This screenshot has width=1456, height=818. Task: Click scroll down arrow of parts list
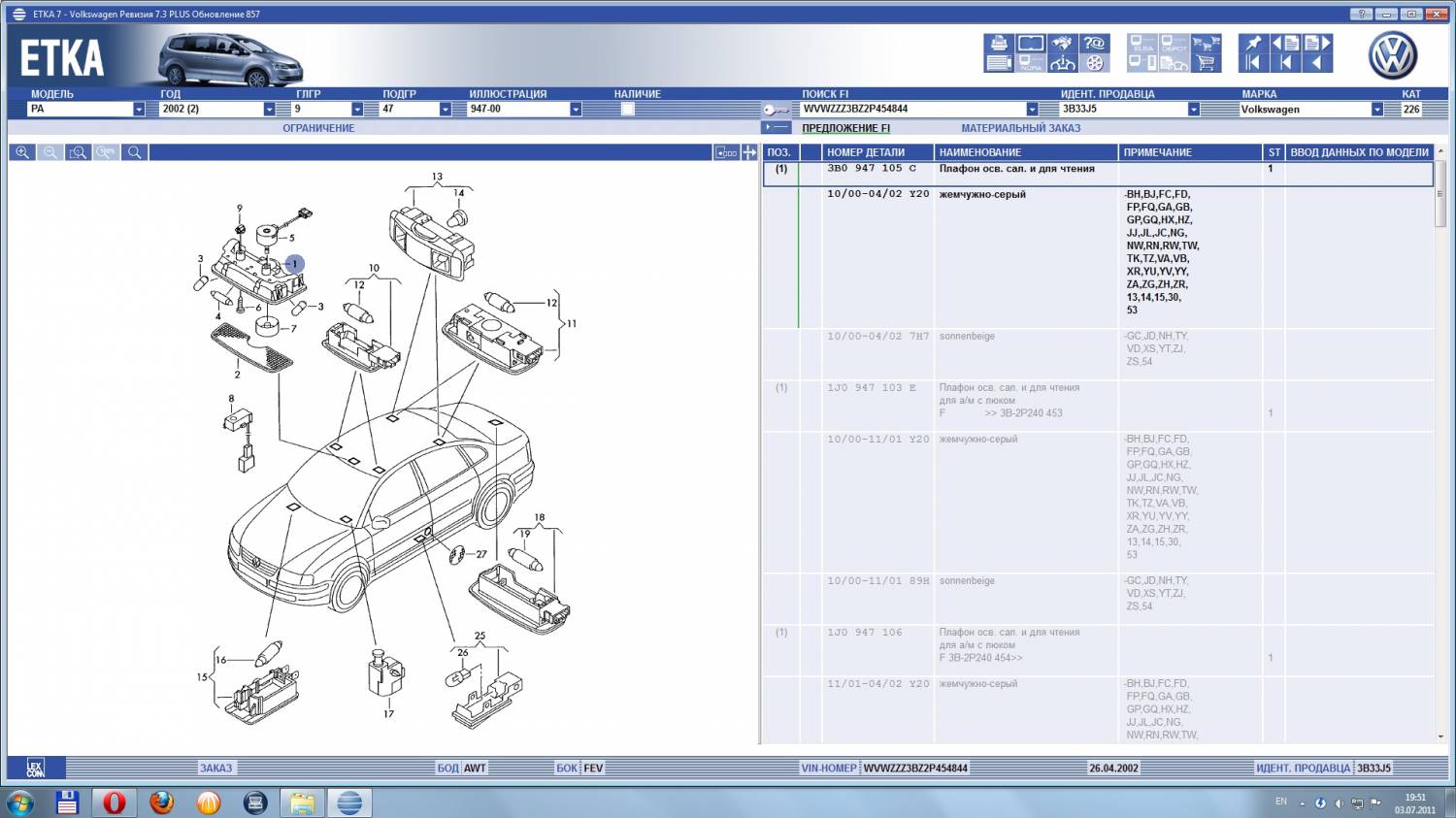coord(1440,737)
